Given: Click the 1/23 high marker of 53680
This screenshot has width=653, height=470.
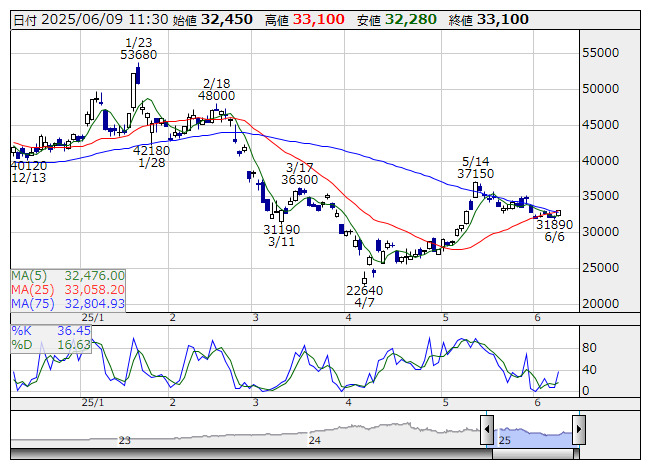Looking at the screenshot, I should point(138,54).
